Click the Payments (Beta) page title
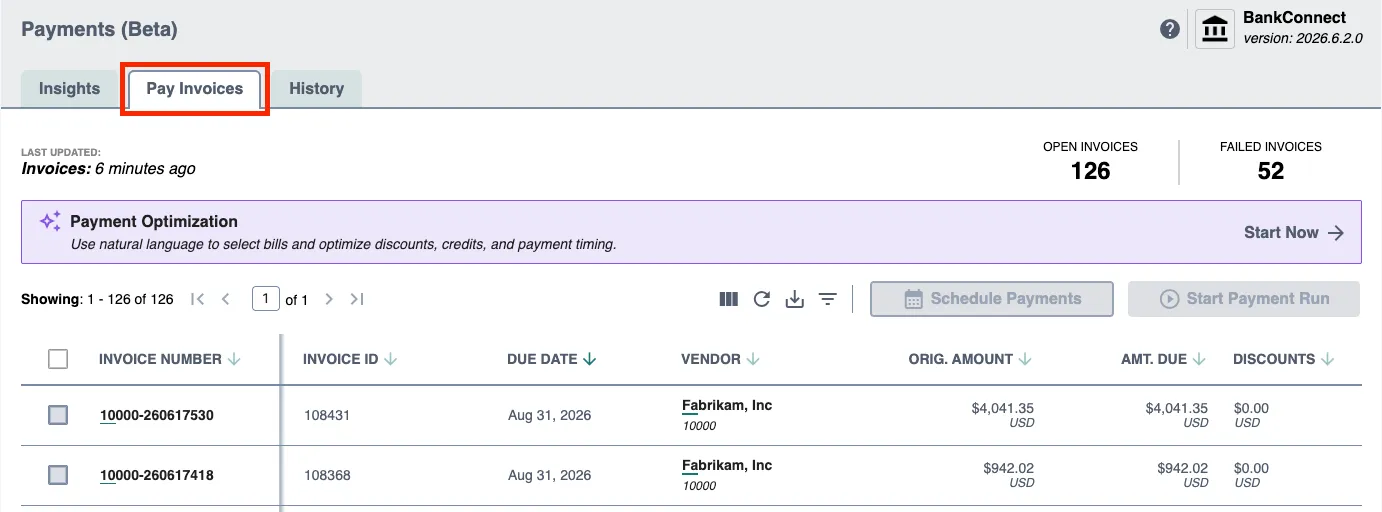 (99, 29)
